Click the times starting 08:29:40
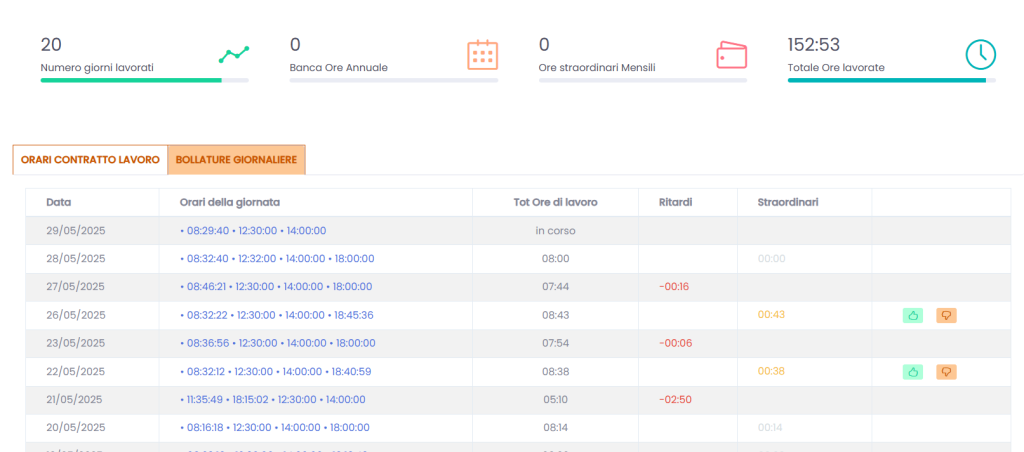Image resolution: width=1024 pixels, height=452 pixels. coord(253,231)
